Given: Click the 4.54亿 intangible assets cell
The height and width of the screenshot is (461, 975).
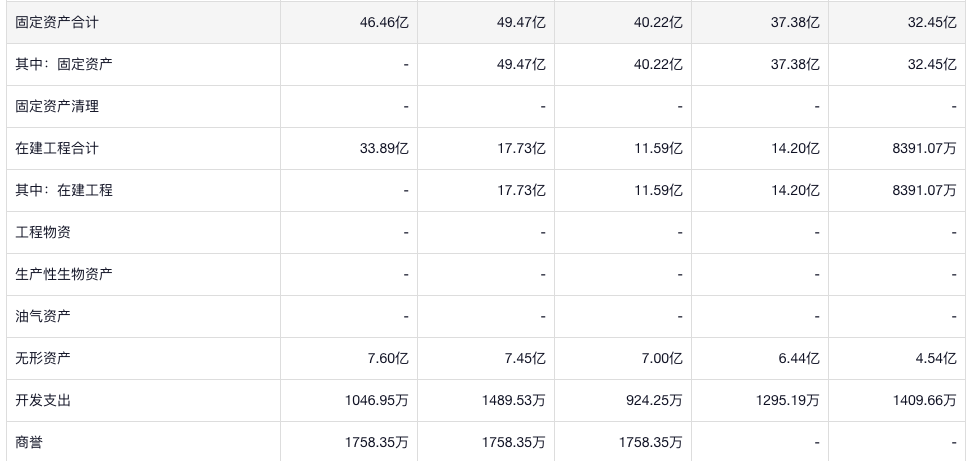Looking at the screenshot, I should point(936,358).
